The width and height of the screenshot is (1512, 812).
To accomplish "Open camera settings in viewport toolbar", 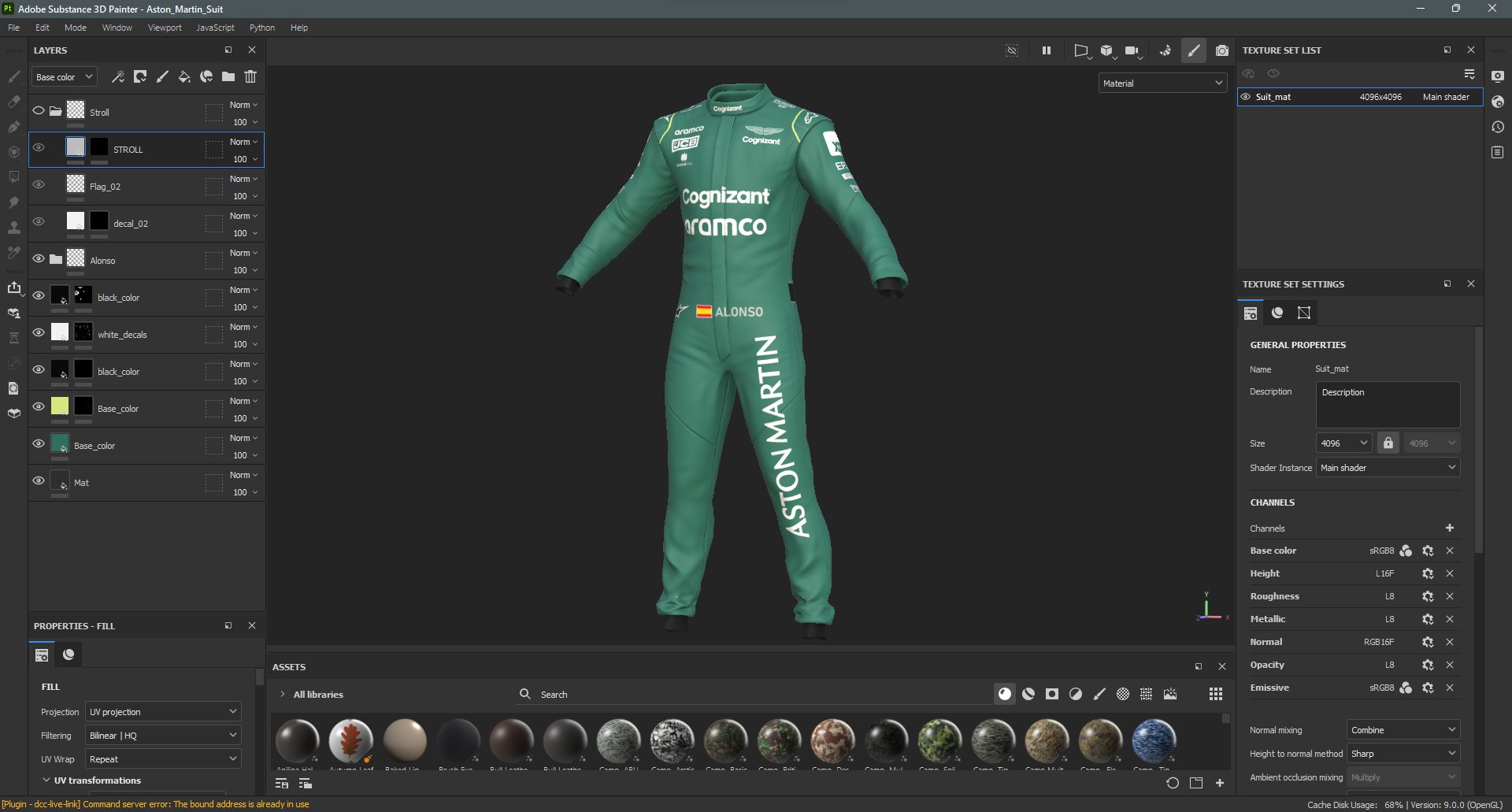I will [1133, 50].
